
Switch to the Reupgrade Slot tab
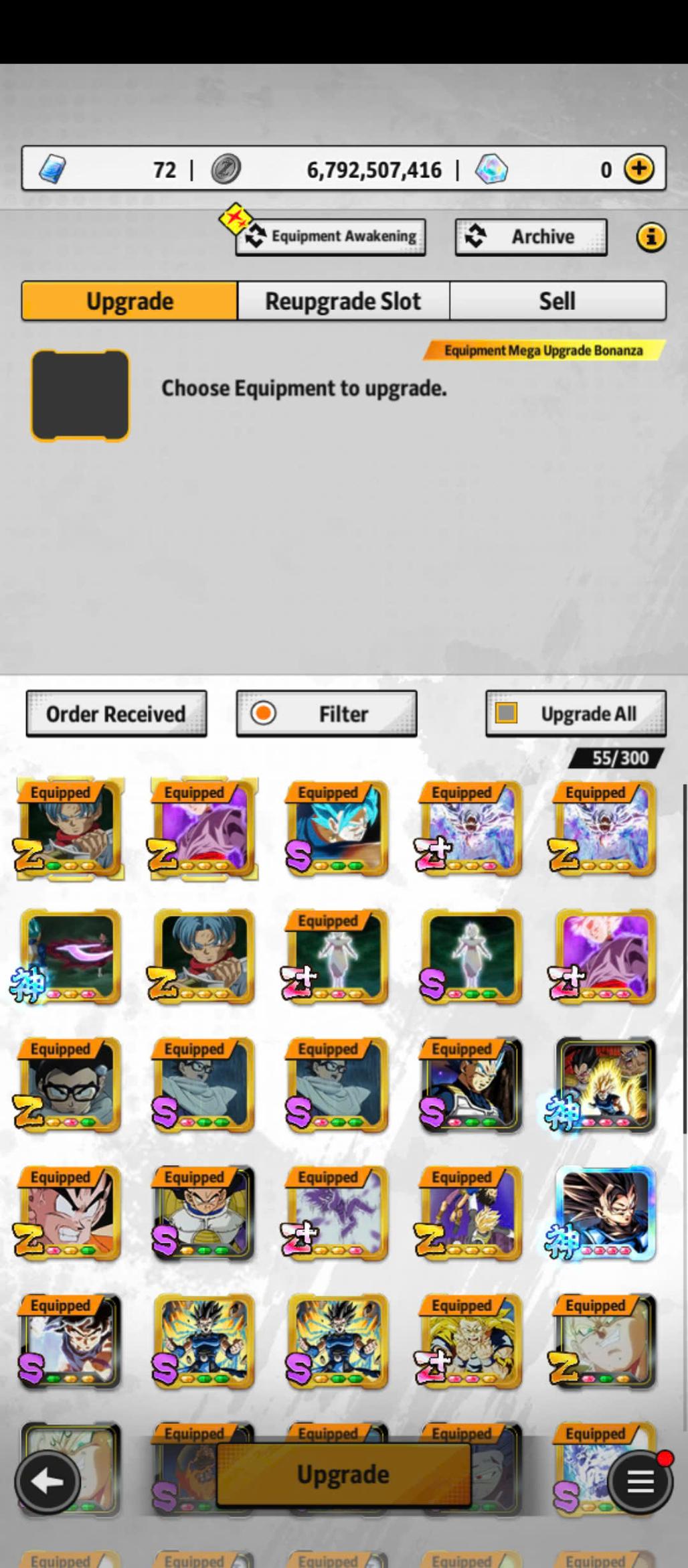click(343, 301)
